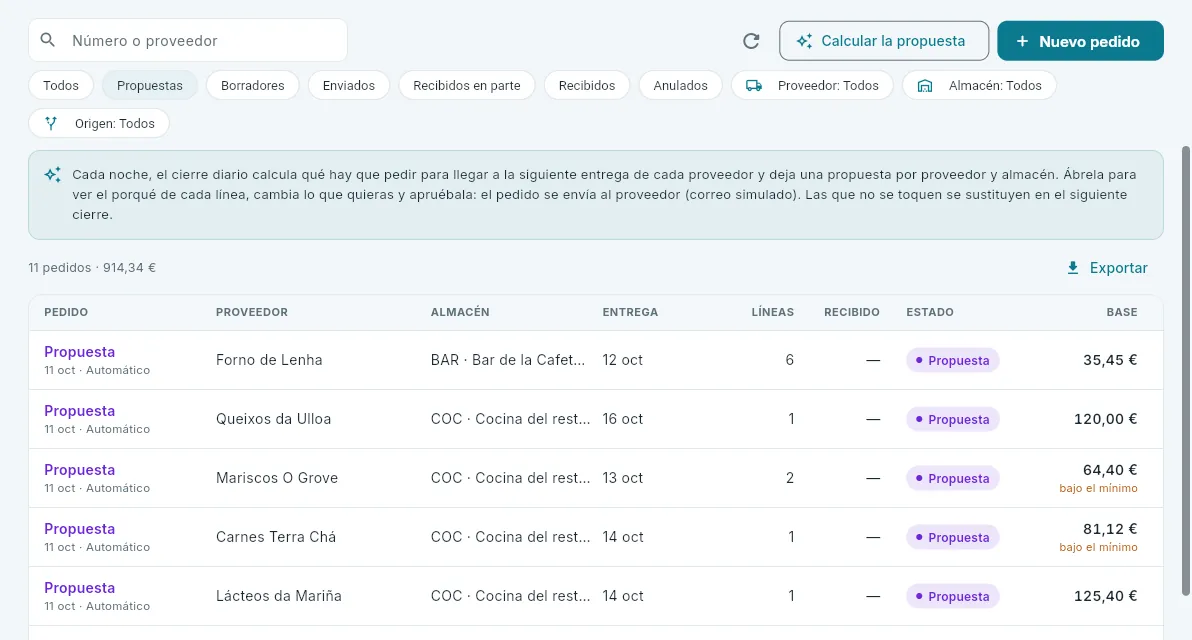Click the 16 oct delivery date
Screen dimensions: 1192x640
click(x=623, y=419)
